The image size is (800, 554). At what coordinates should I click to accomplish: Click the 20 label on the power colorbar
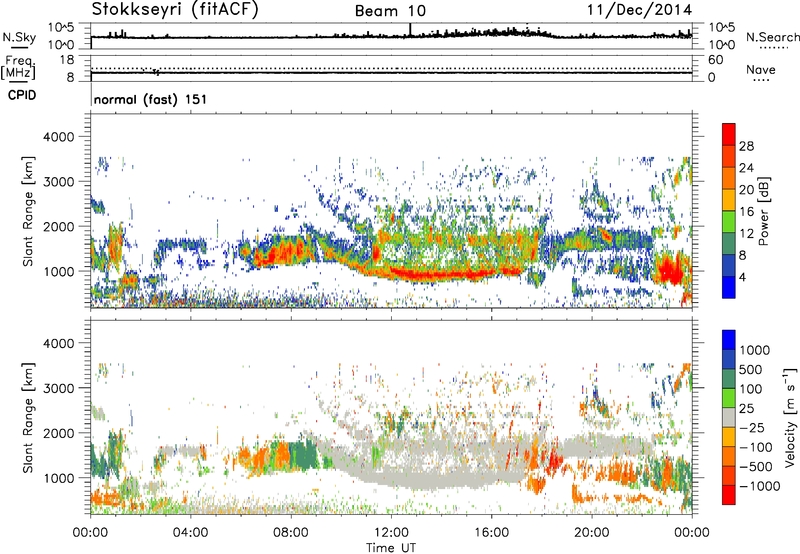click(746, 190)
